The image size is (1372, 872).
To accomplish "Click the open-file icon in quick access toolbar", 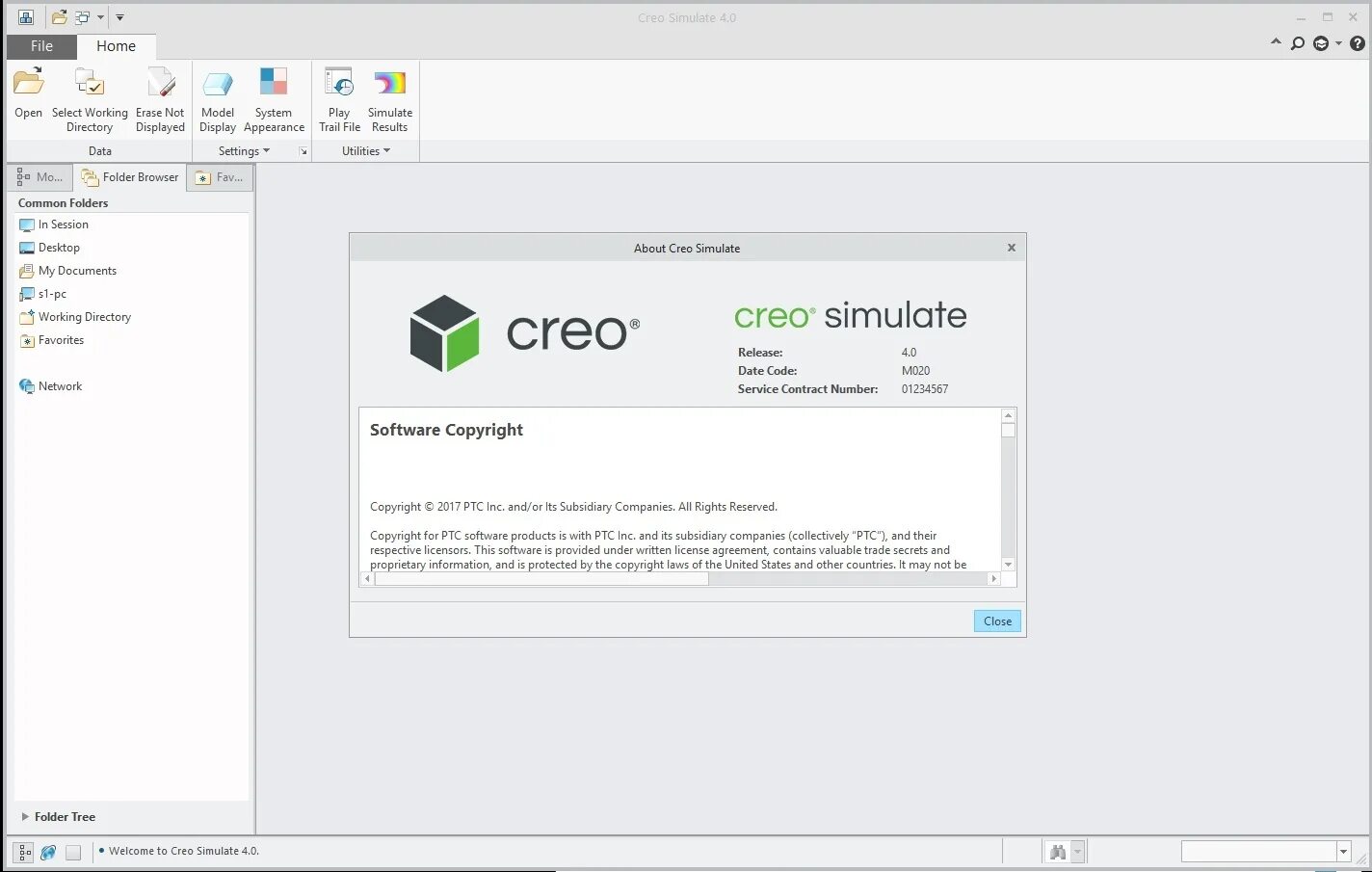I will [x=59, y=16].
